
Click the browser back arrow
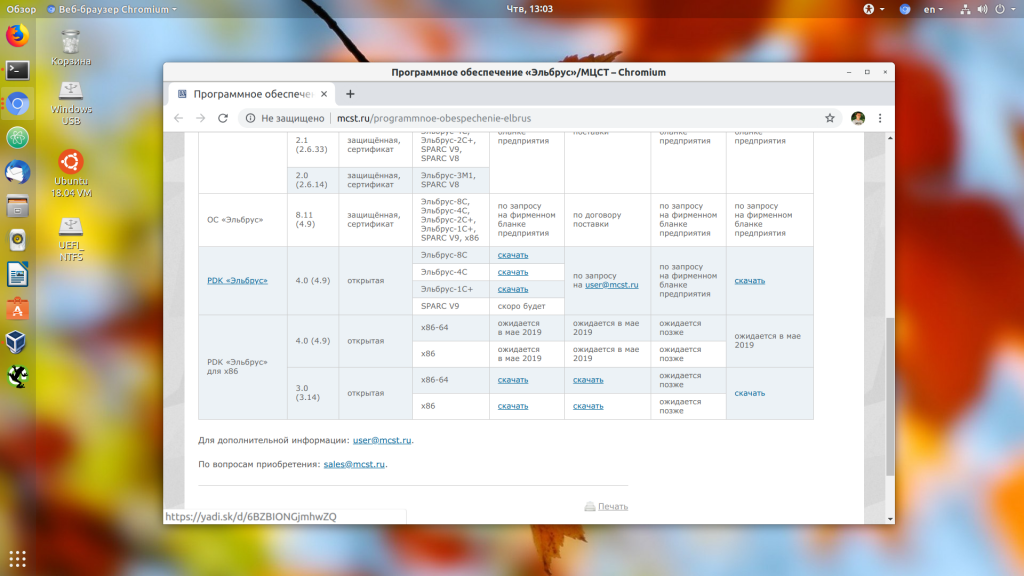coord(178,118)
